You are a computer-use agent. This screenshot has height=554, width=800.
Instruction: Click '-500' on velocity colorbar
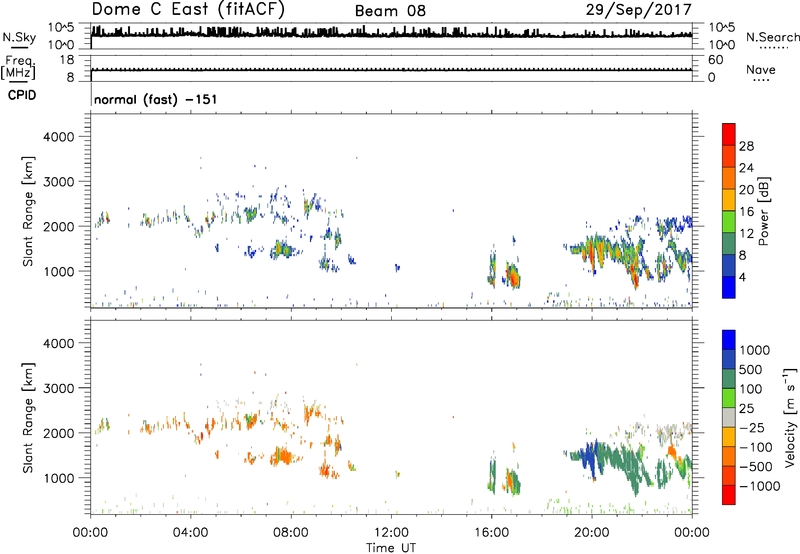pyautogui.click(x=755, y=467)
